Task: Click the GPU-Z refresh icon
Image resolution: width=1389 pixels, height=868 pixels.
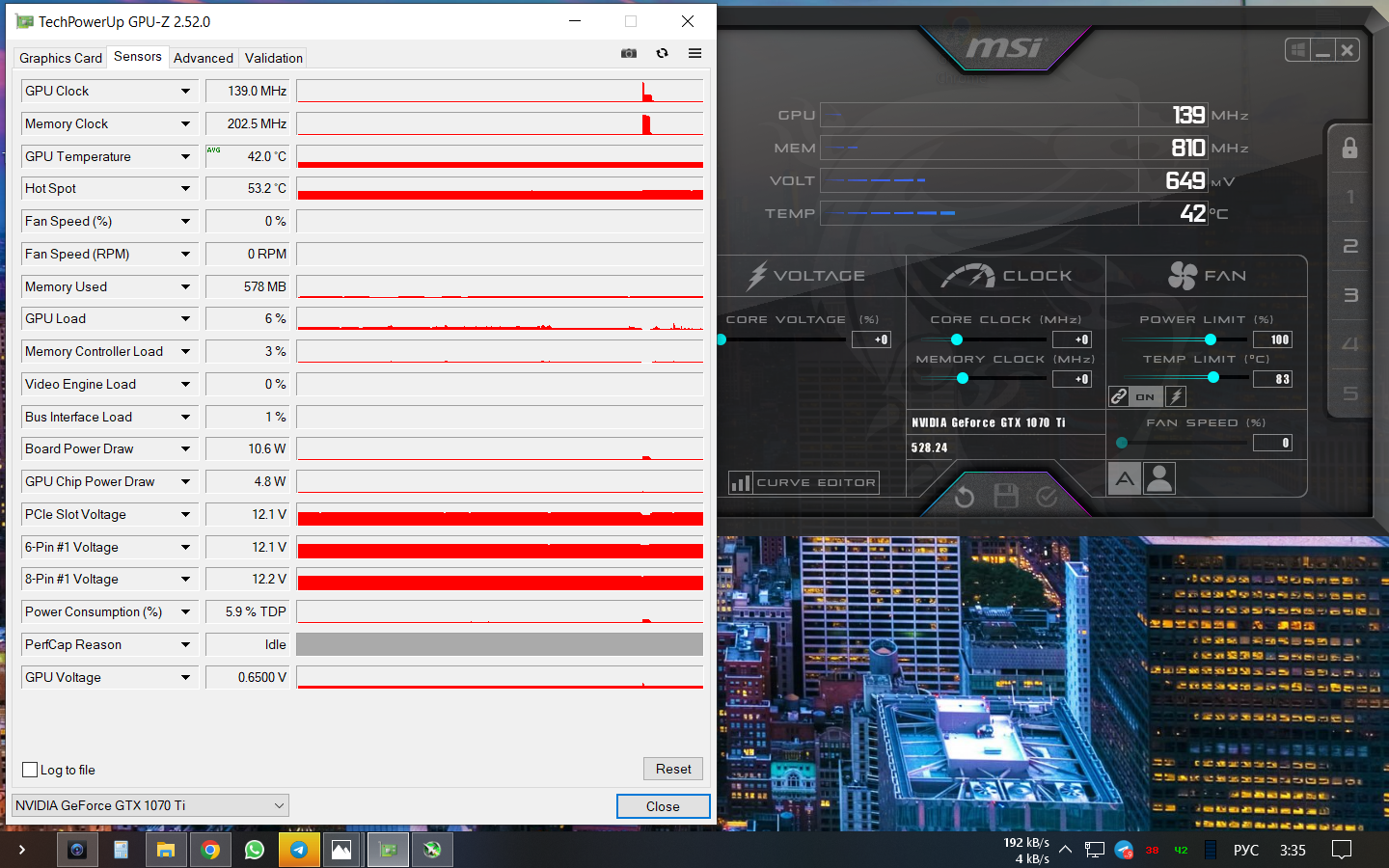Action: coord(662,53)
